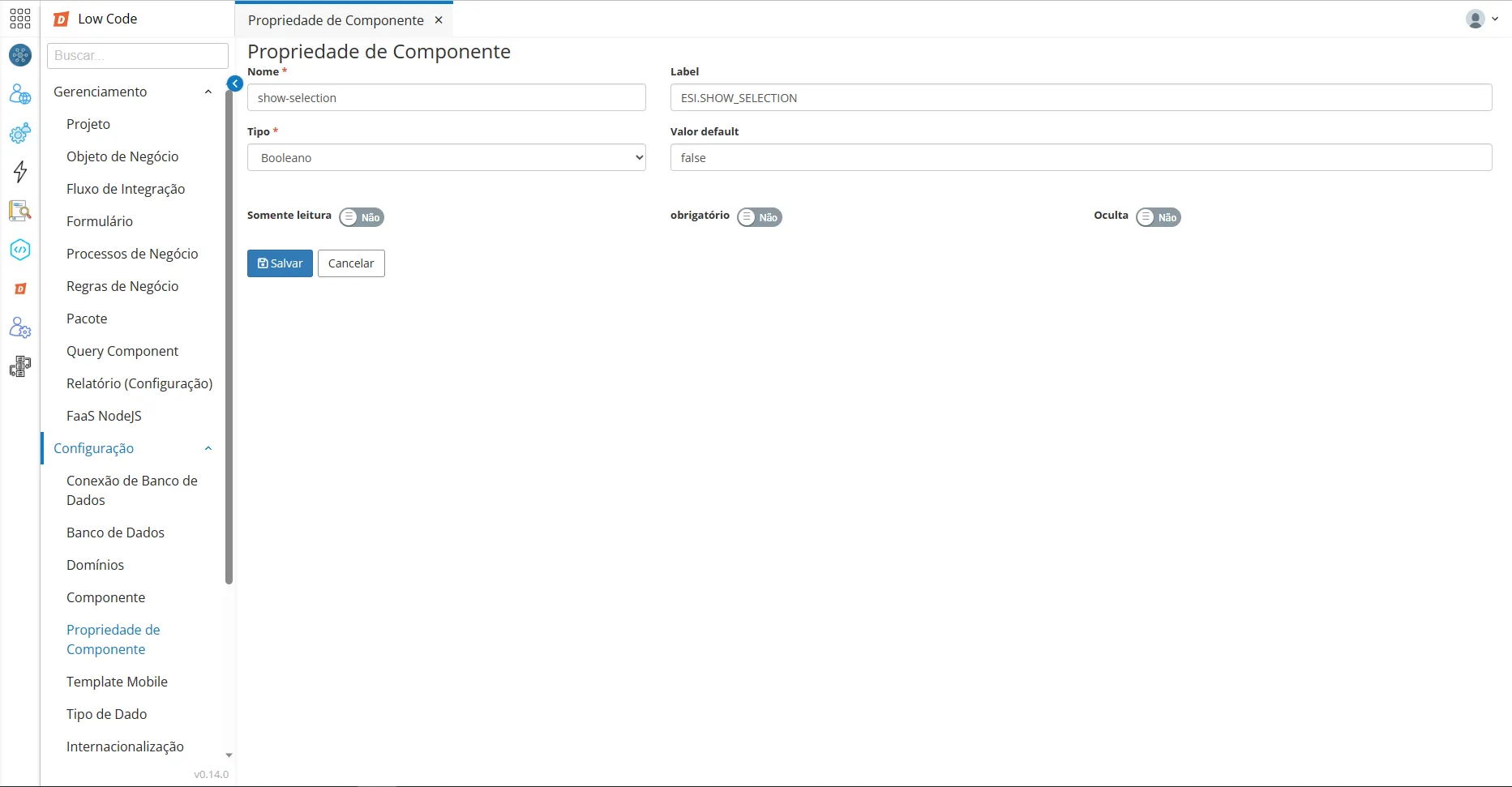
Task: Click the Label input field
Action: pos(1081,97)
